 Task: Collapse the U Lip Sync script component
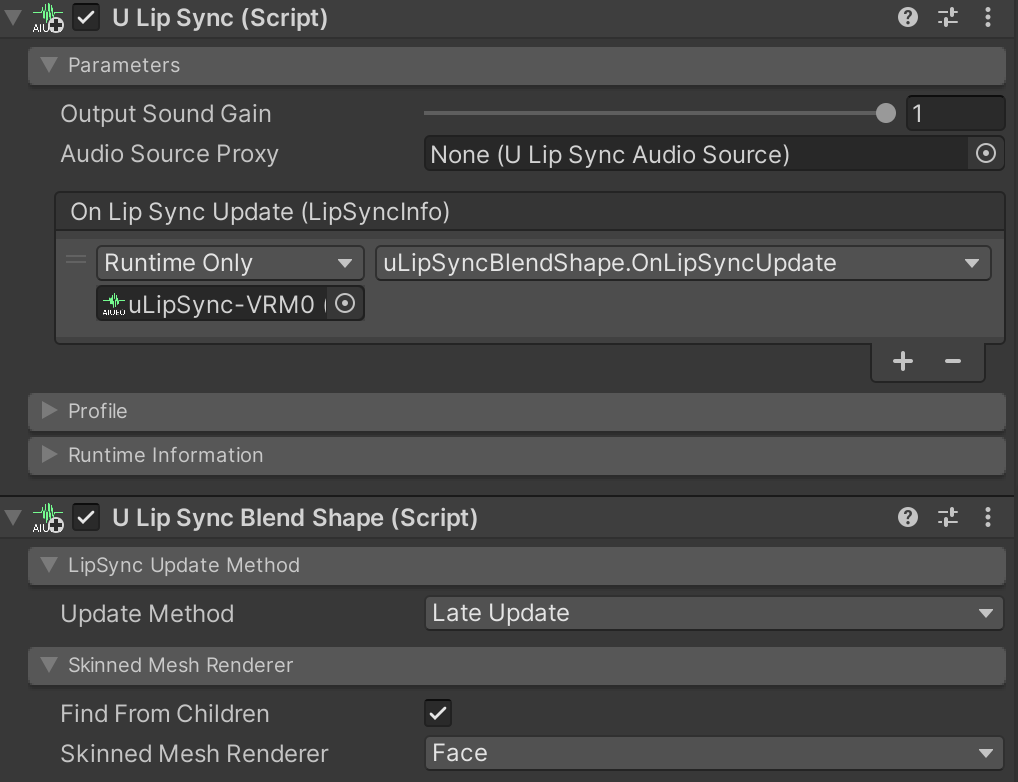[12, 18]
